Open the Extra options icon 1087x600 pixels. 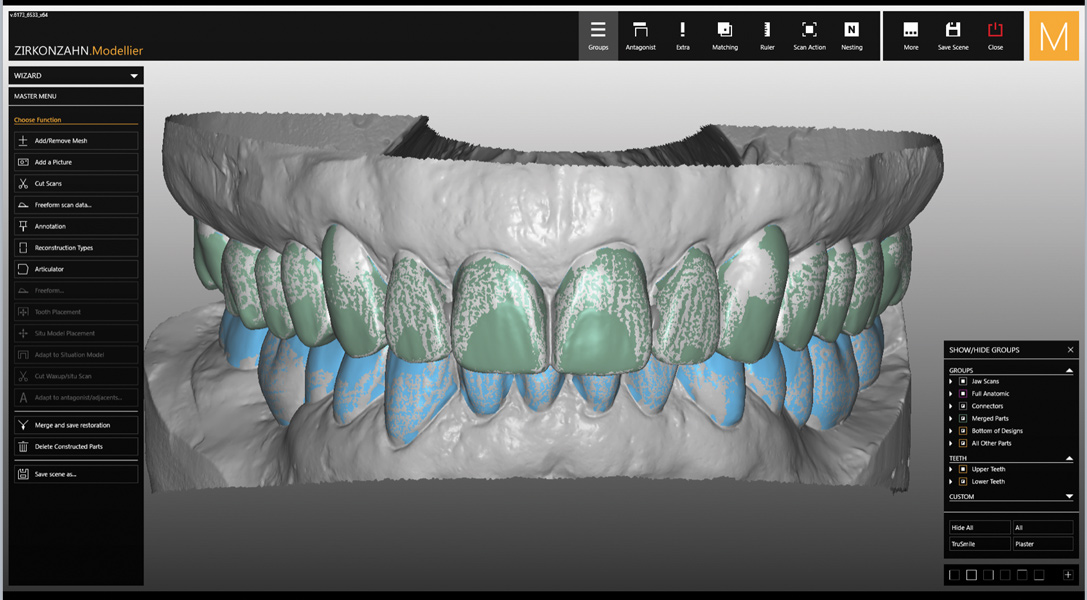pos(682,35)
